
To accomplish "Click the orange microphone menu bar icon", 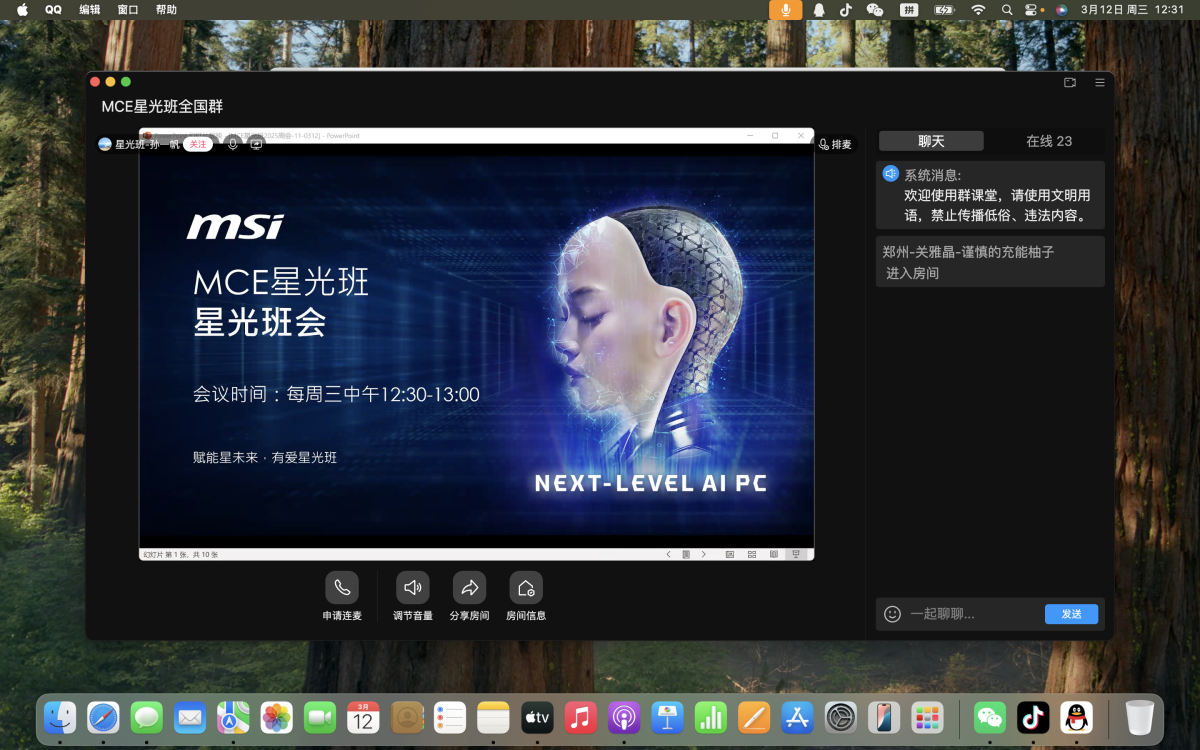I will pyautogui.click(x=786, y=9).
